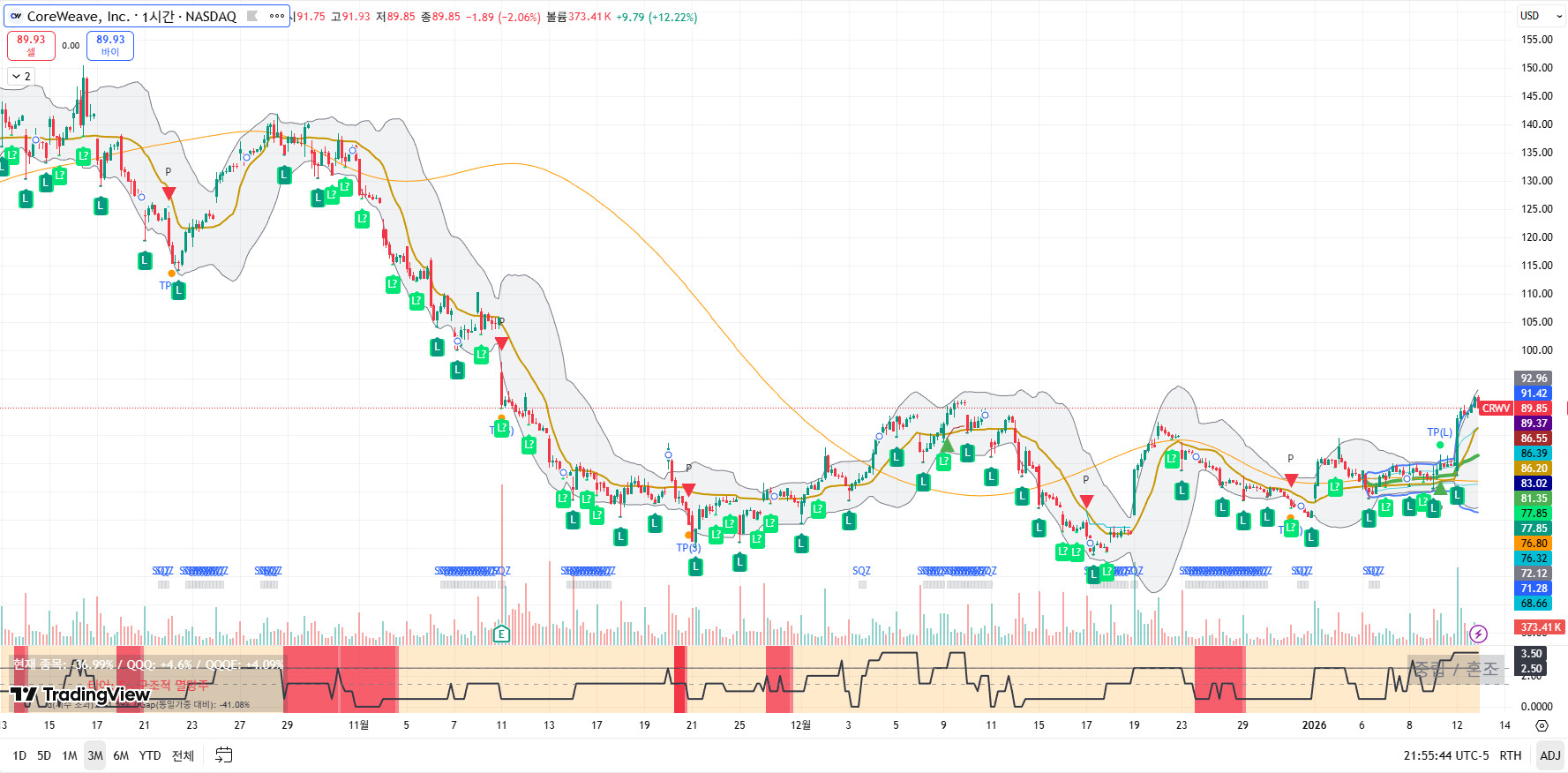
Task: Click the red 373.41 K volume label on the axis
Action: (x=1540, y=627)
